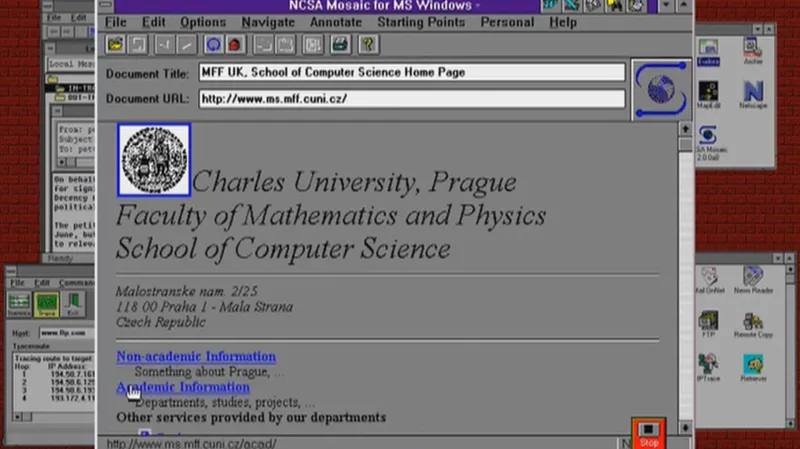
Task: Click the first icon in Mosaic title bar
Action: pos(550,5)
